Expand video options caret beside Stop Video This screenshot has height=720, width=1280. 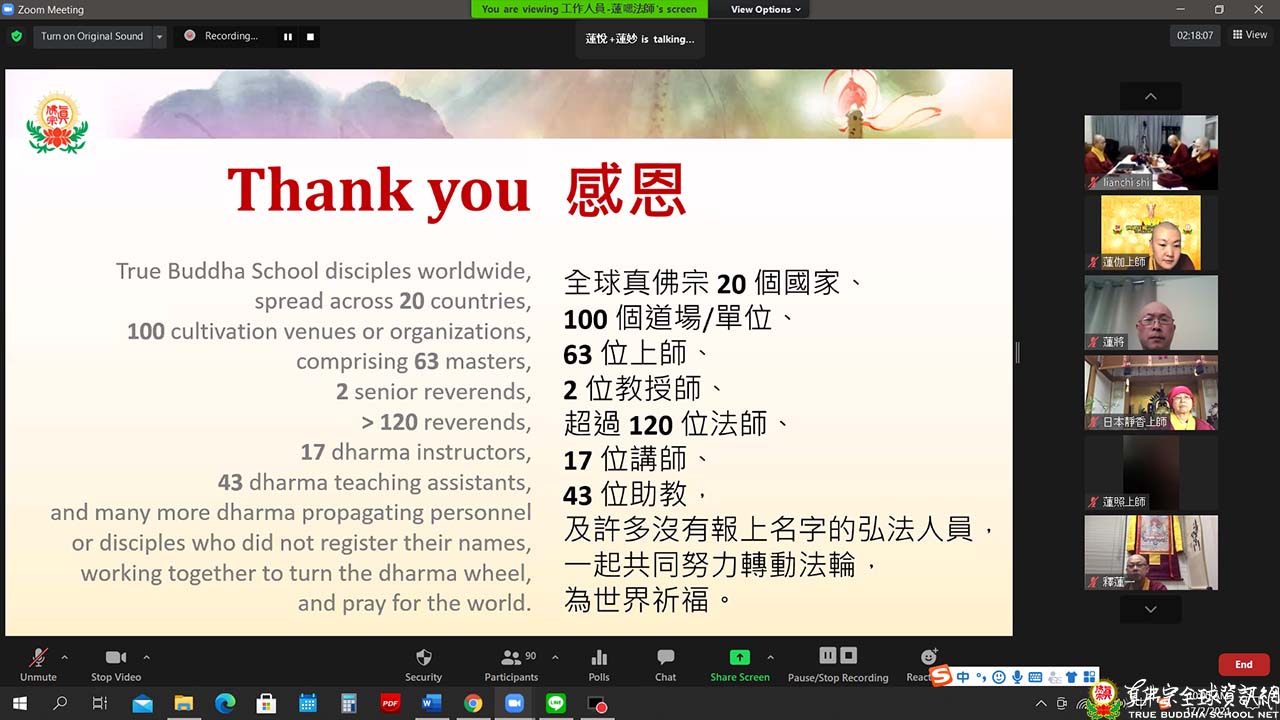point(146,657)
